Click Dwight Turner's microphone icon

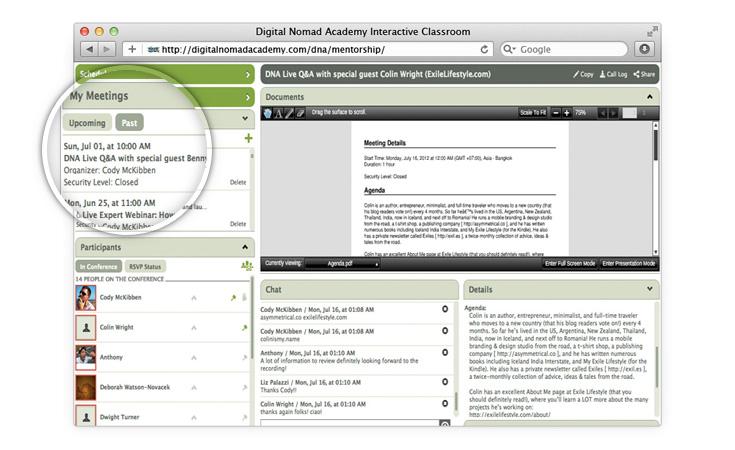pyautogui.click(x=244, y=417)
